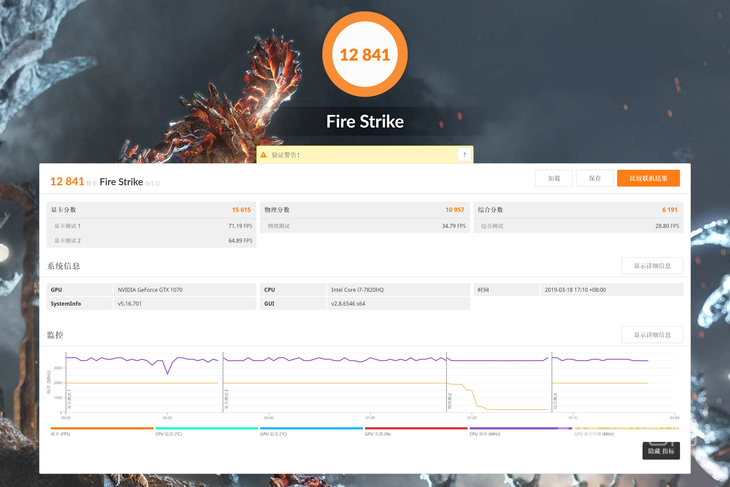730x487 pixels.
Task: Click the 12 841 score in panel header
Action: 67,182
